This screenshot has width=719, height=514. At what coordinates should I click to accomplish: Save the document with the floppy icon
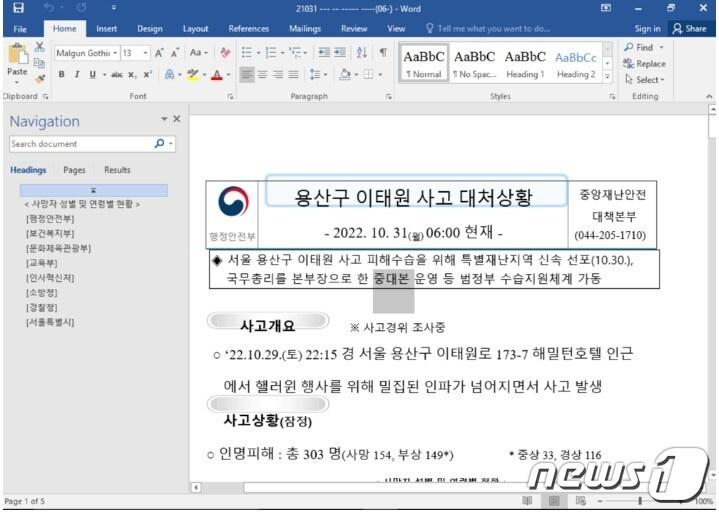coord(18,8)
